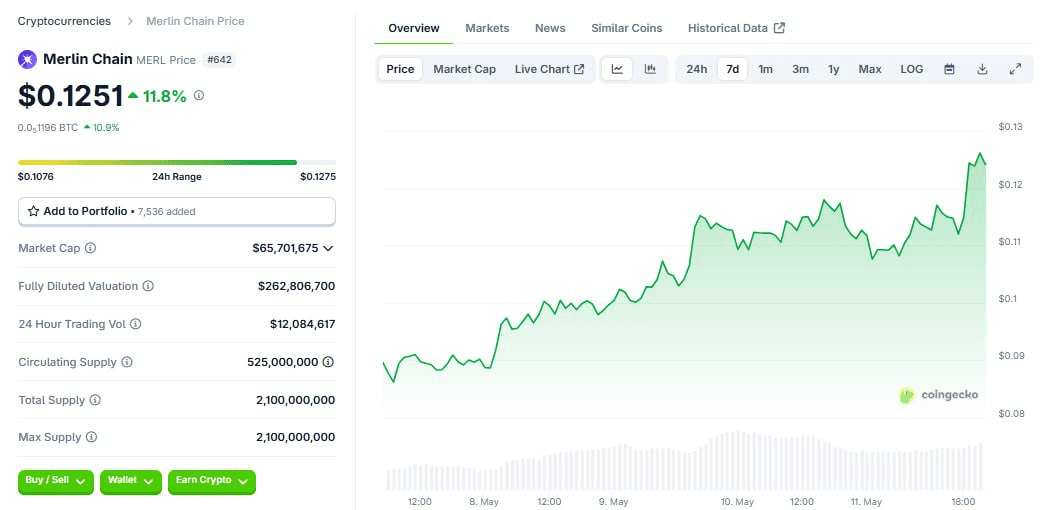Select the Max time range

point(870,69)
